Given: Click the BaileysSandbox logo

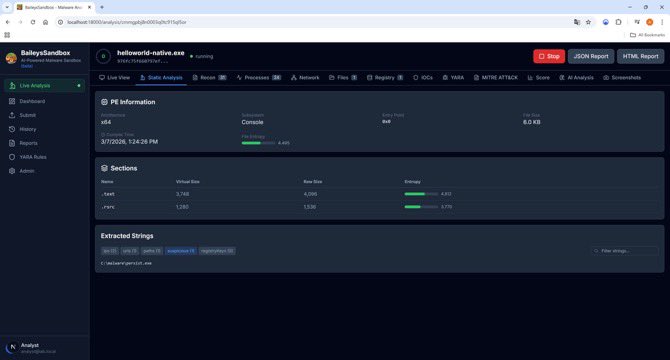Looking at the screenshot, I should tap(11, 58).
